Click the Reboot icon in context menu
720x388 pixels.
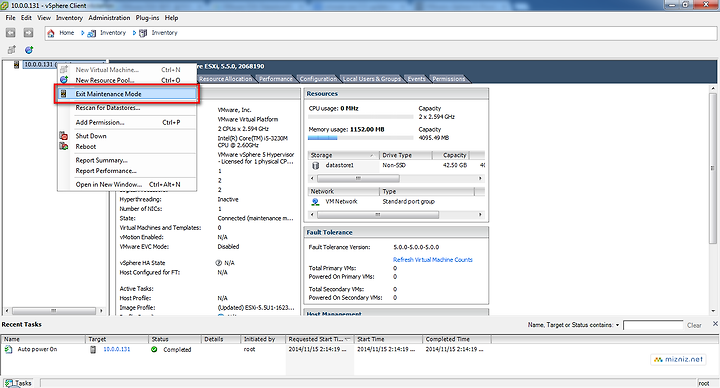63,146
